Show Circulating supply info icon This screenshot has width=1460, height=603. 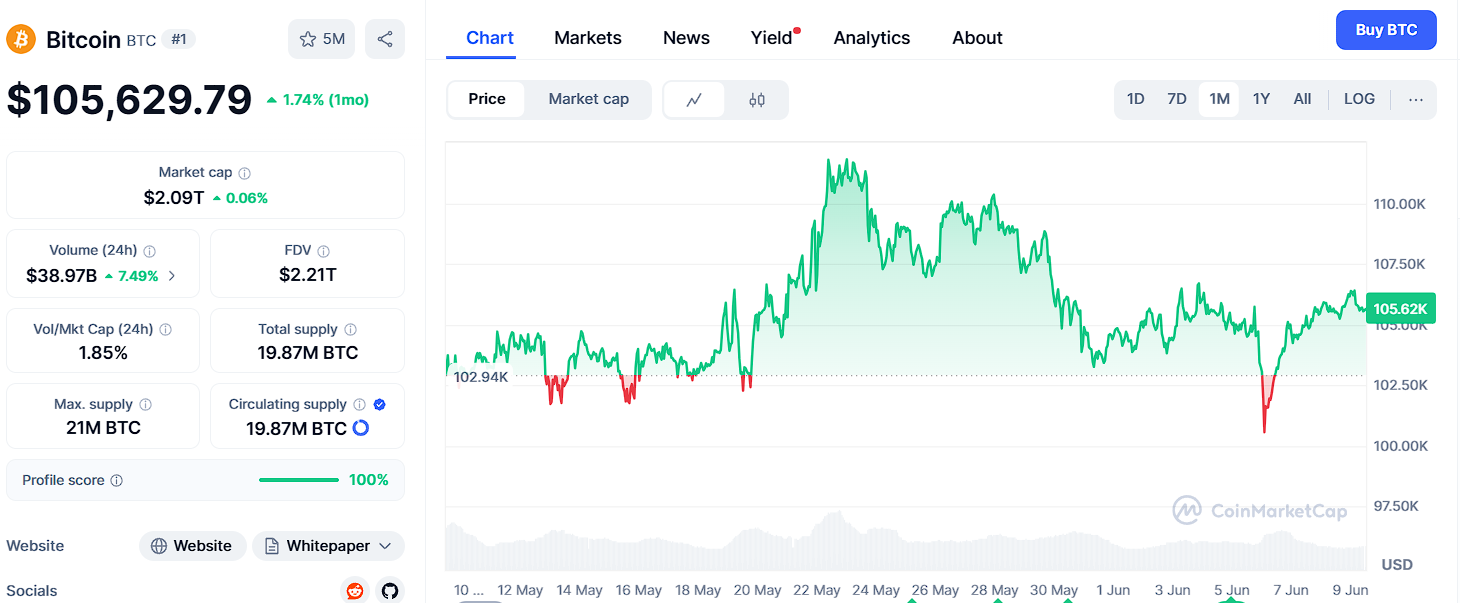tap(359, 404)
